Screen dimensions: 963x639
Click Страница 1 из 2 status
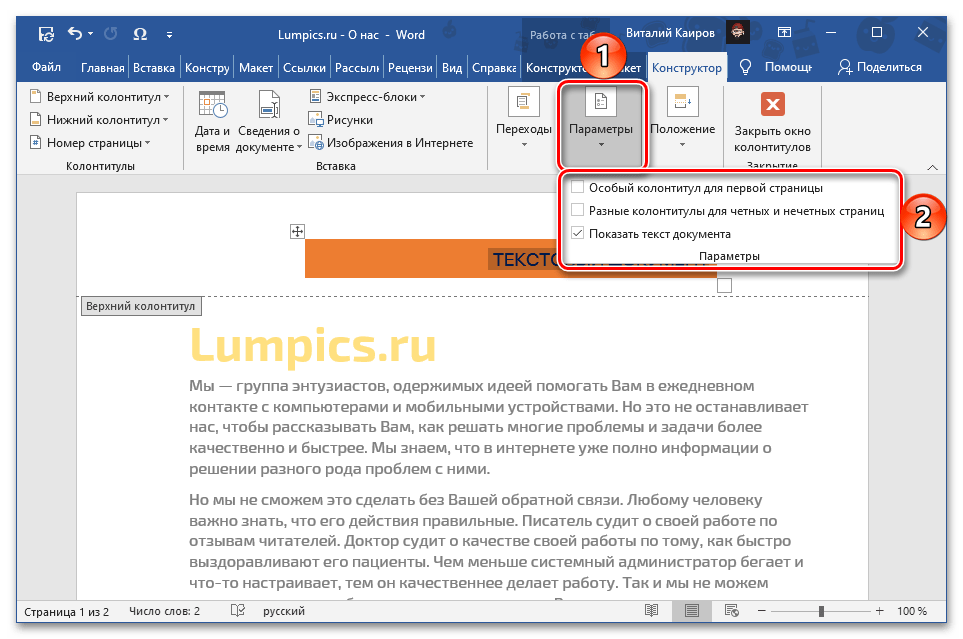(66, 611)
